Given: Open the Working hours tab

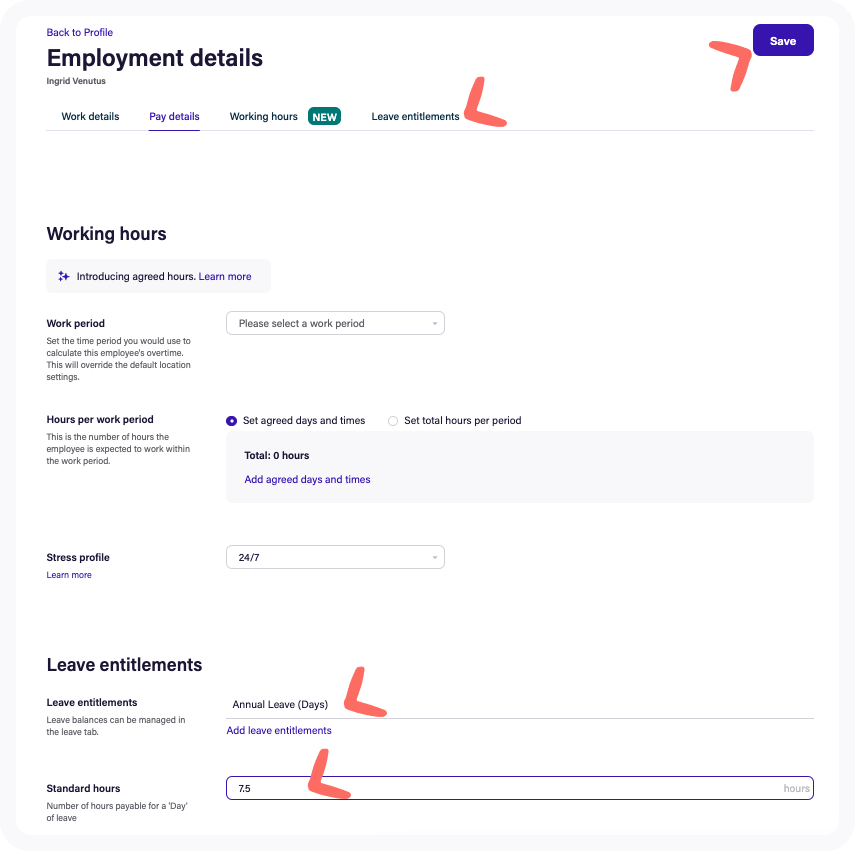Looking at the screenshot, I should pos(263,116).
